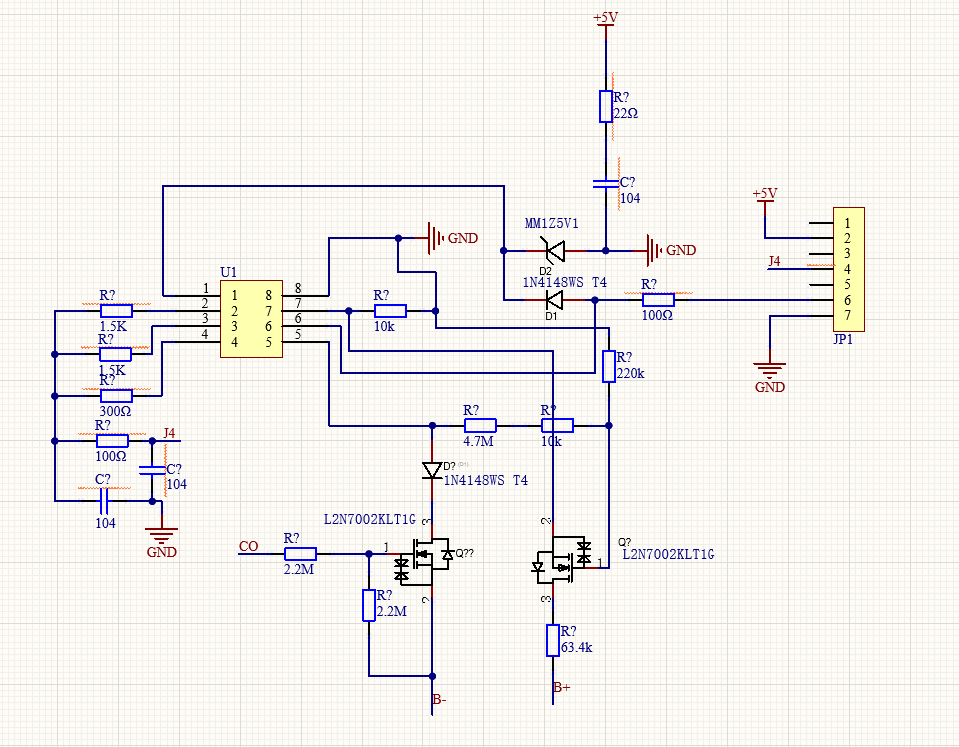Select the Q? MOSFET symbol above 63.4k resistor
The image size is (959, 747).
[563, 560]
